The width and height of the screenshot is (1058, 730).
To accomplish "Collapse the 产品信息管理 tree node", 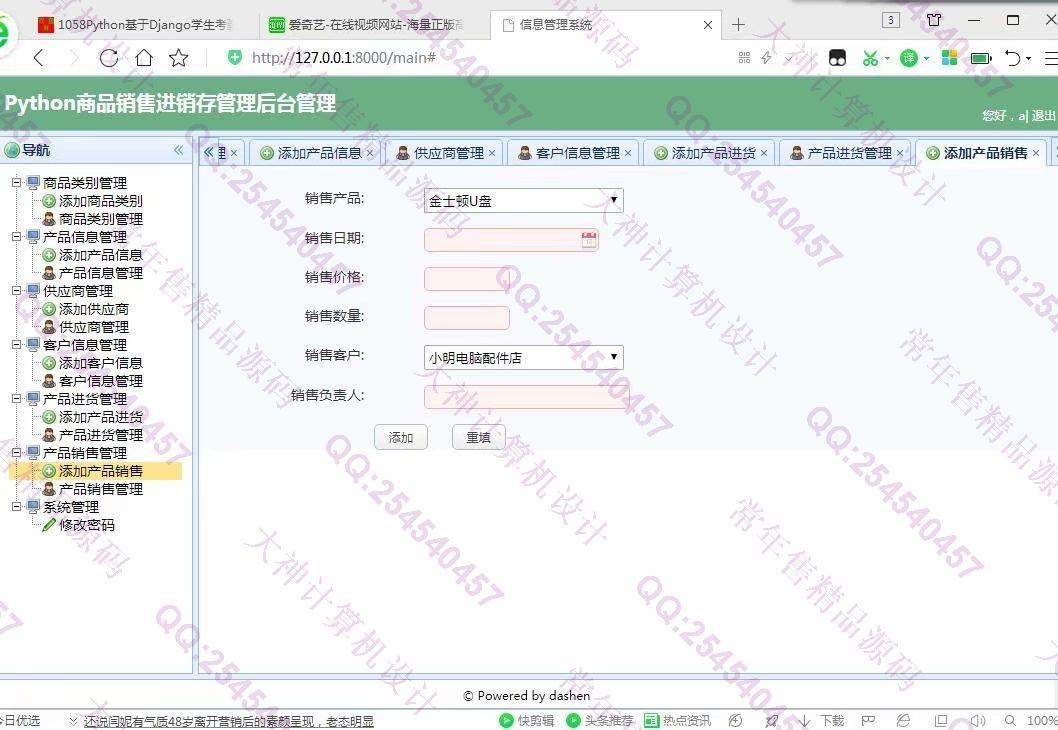I will click(17, 236).
